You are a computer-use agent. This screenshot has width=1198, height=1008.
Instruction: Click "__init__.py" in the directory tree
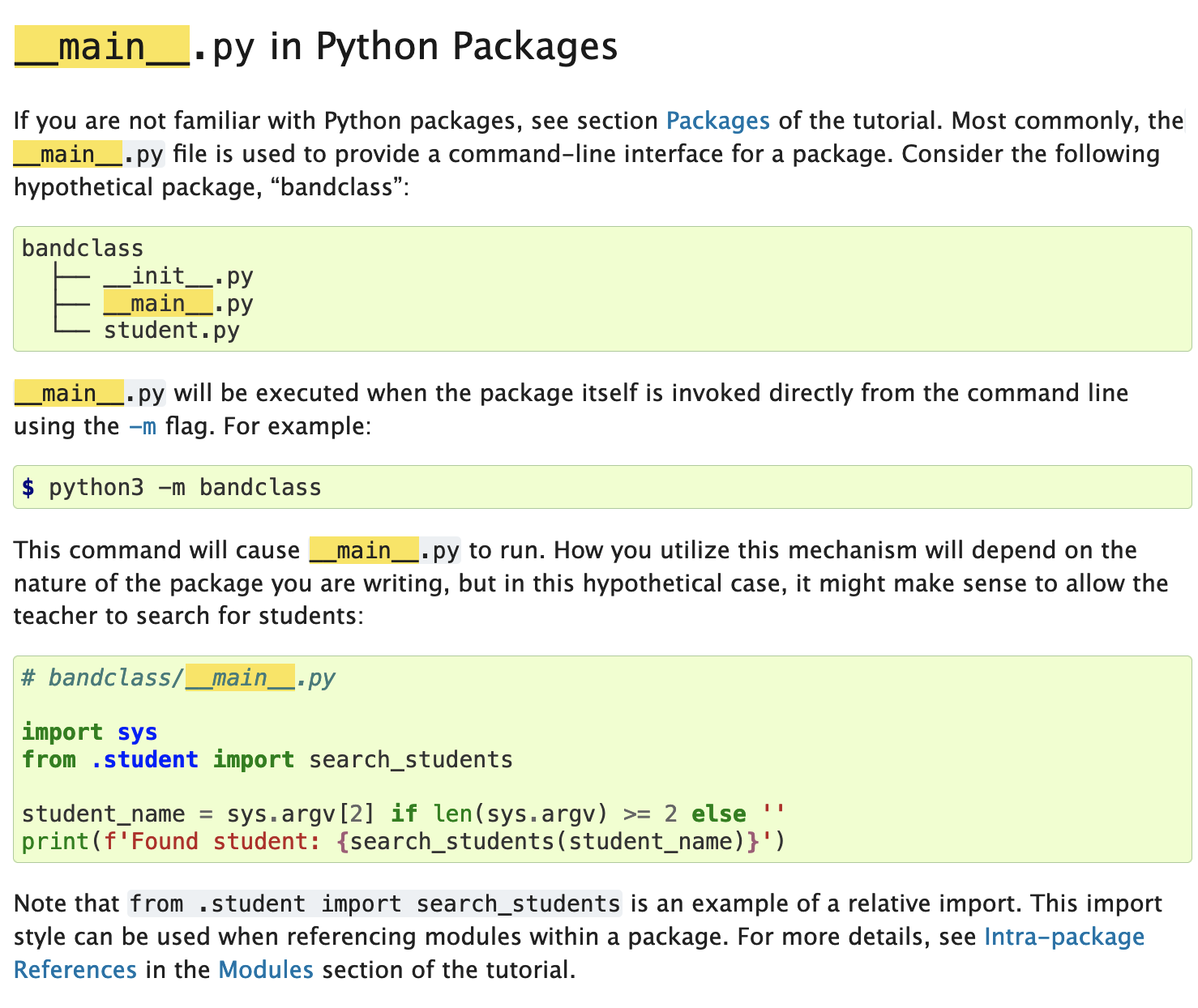[x=178, y=276]
